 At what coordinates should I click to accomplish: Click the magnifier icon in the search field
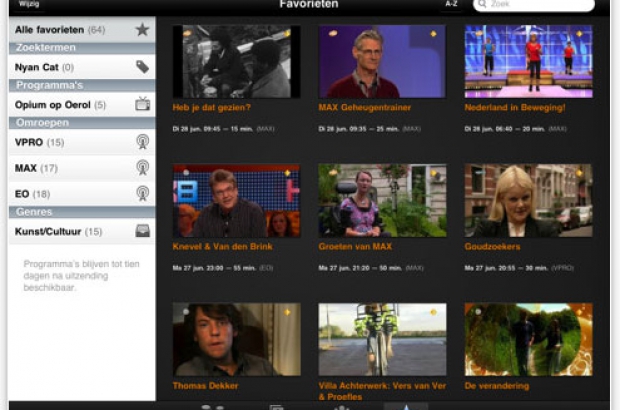[482, 4]
